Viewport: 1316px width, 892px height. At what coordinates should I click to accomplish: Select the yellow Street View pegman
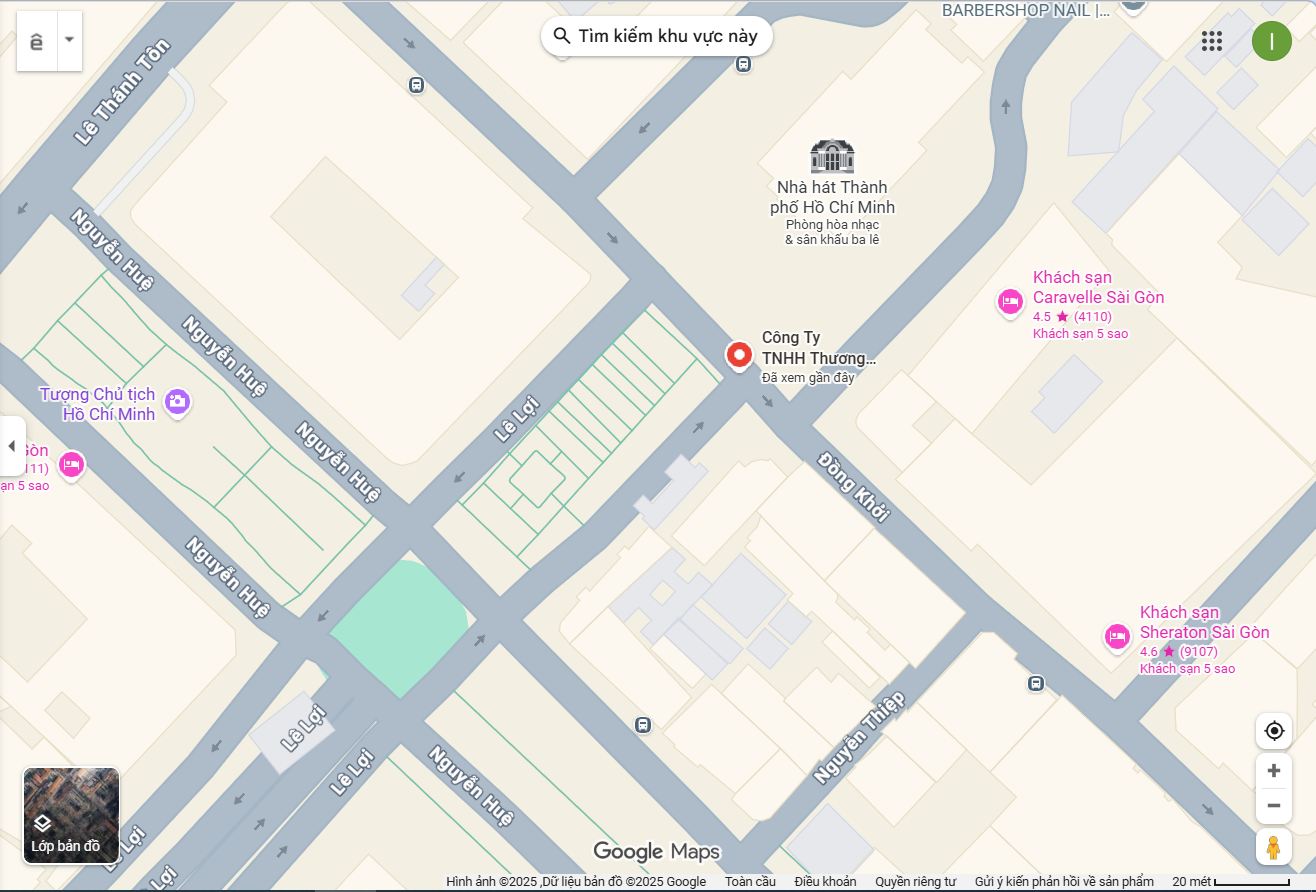coord(1273,847)
